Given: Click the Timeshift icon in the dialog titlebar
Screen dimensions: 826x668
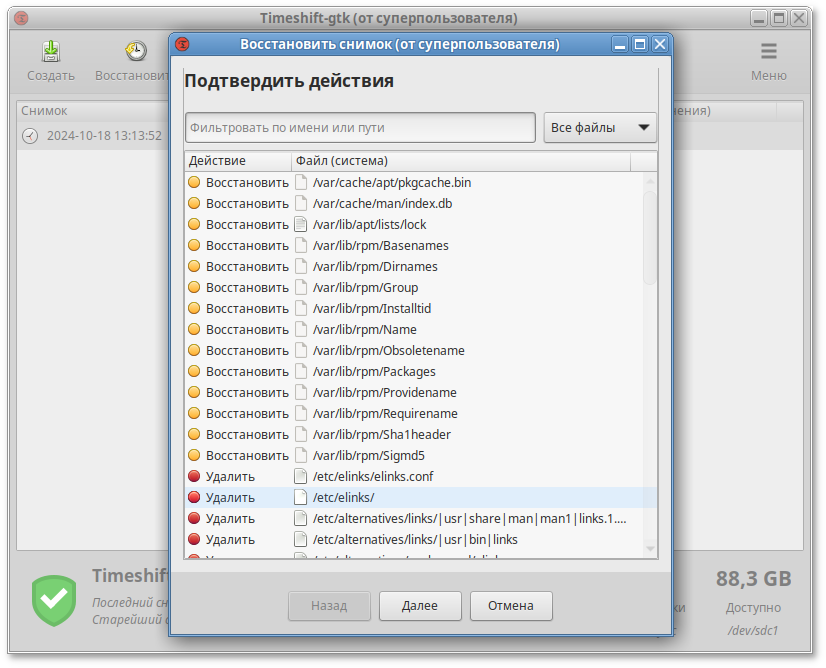Looking at the screenshot, I should 182,44.
